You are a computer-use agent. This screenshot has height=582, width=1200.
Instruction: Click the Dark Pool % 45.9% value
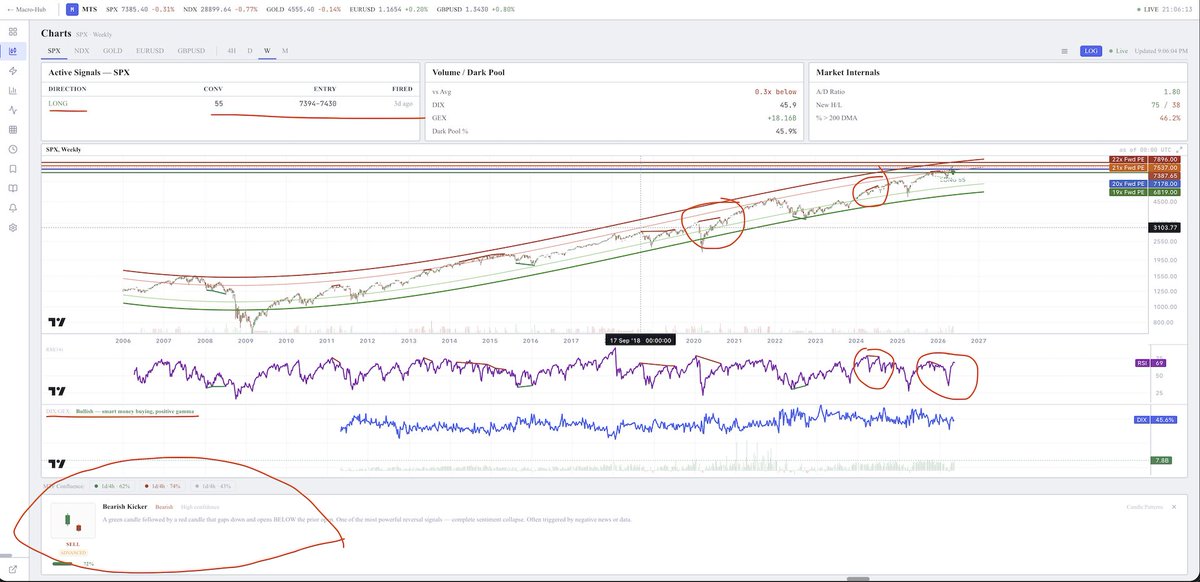click(786, 131)
